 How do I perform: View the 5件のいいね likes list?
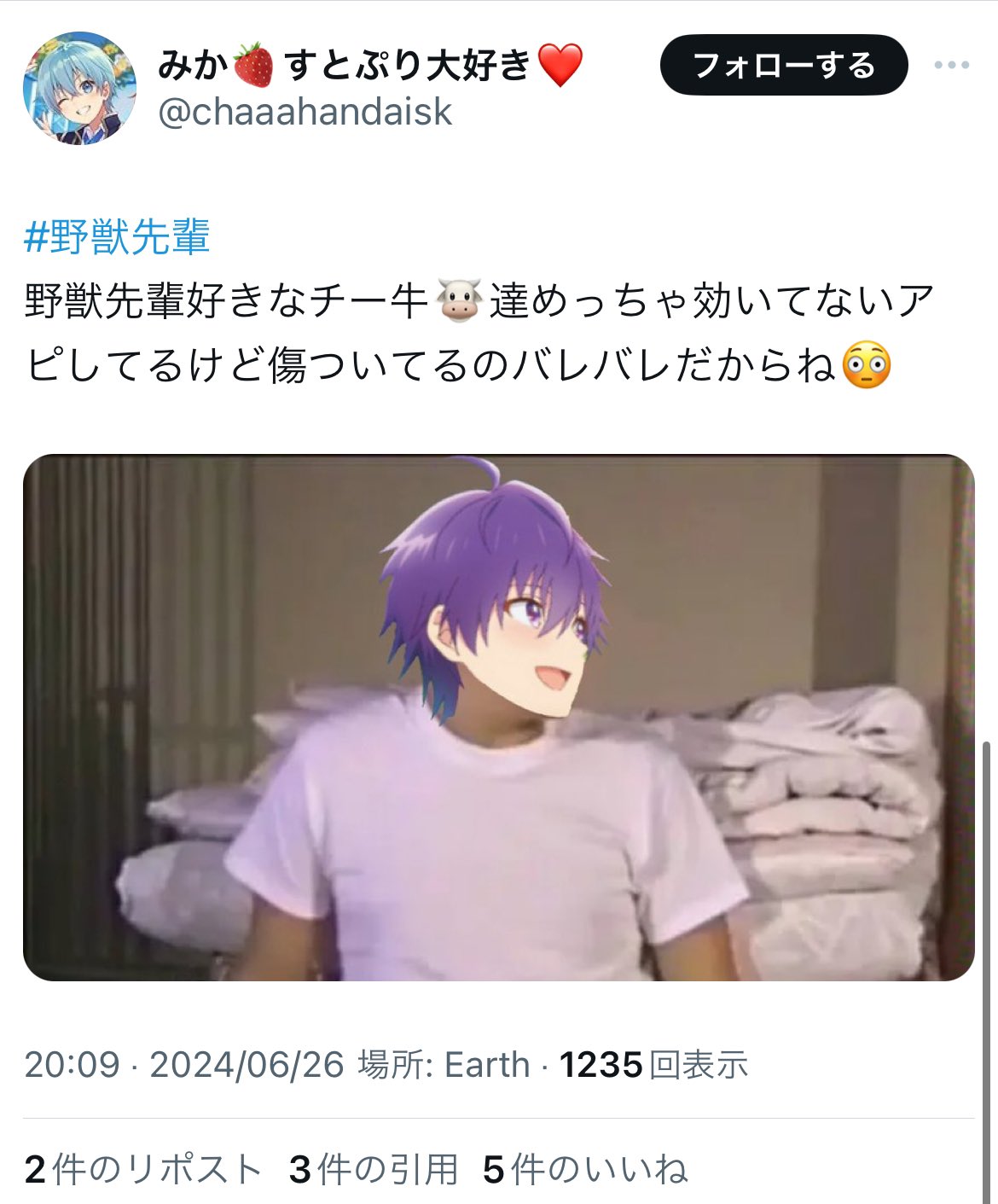[x=585, y=1169]
